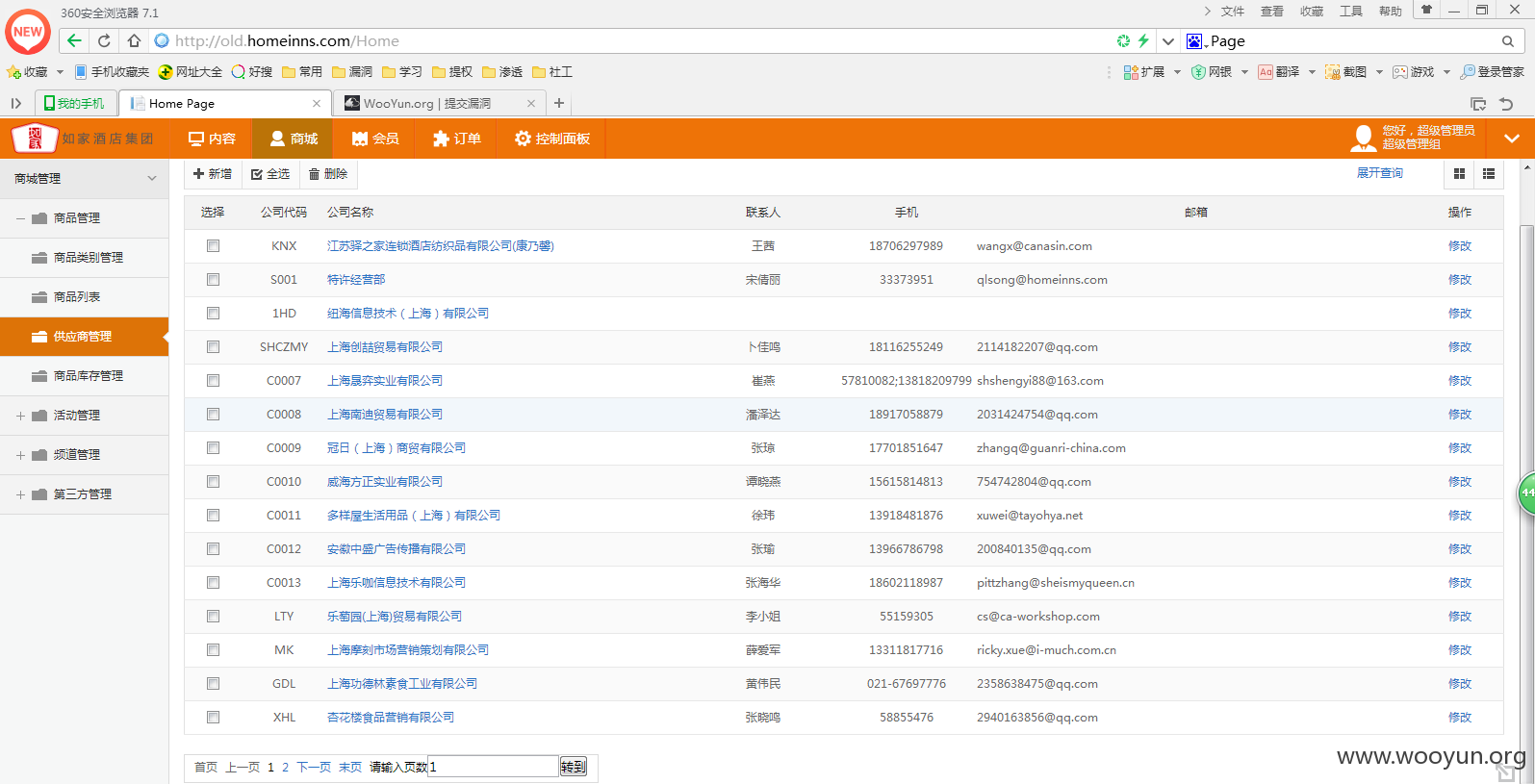Open the 收藏 star bookmark button
This screenshot has width=1535, height=784.
click(x=27, y=72)
